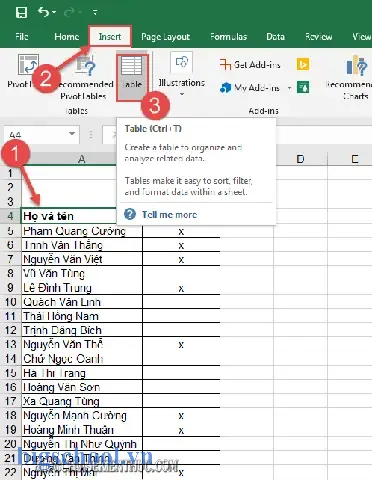Click the x mark in Phạm Quang Cường row
Image resolution: width=372 pixels, height=480 pixels.
[181, 231]
